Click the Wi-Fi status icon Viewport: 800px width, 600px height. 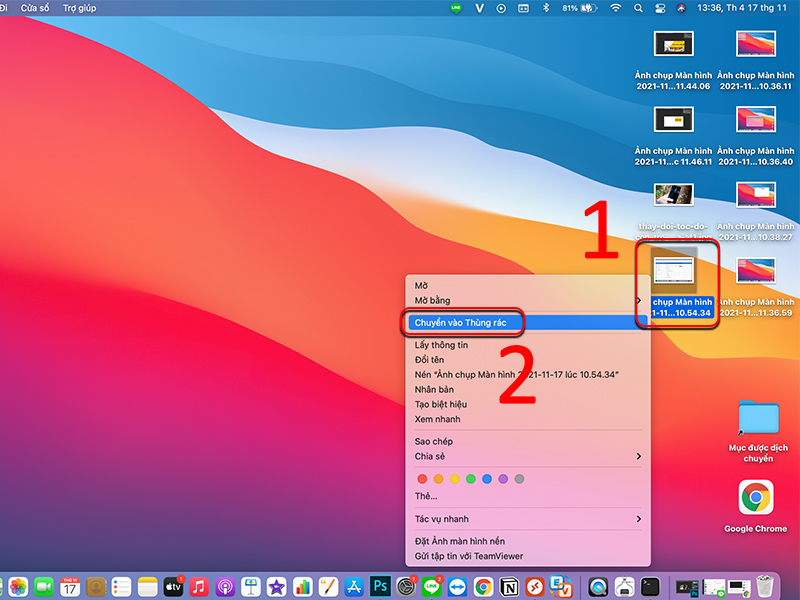tap(616, 8)
